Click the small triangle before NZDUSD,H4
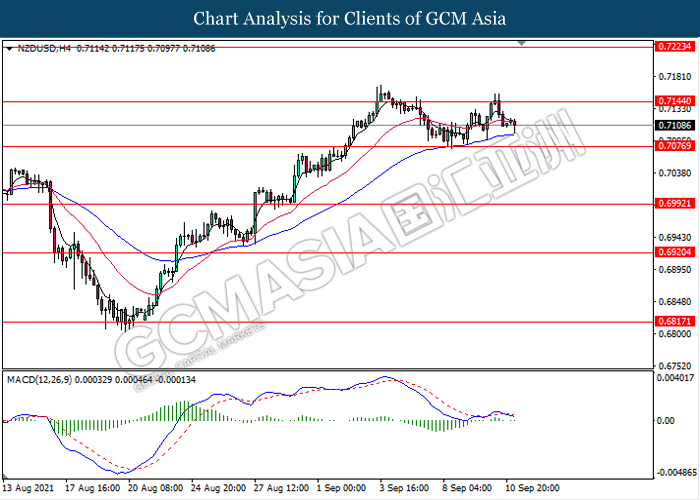This screenshot has height=500, width=700. tap(9, 49)
